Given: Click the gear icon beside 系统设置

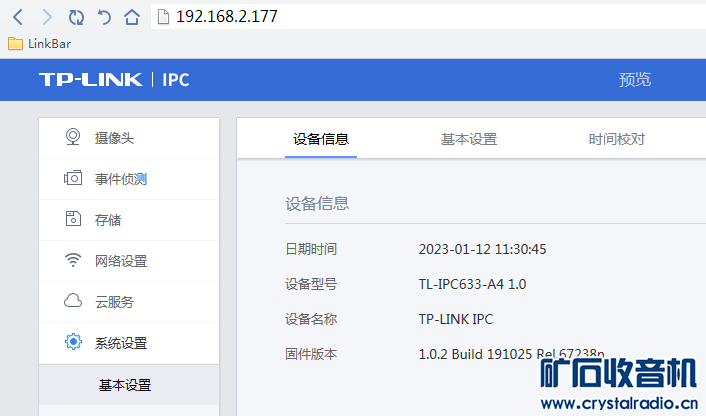Looking at the screenshot, I should [73, 342].
